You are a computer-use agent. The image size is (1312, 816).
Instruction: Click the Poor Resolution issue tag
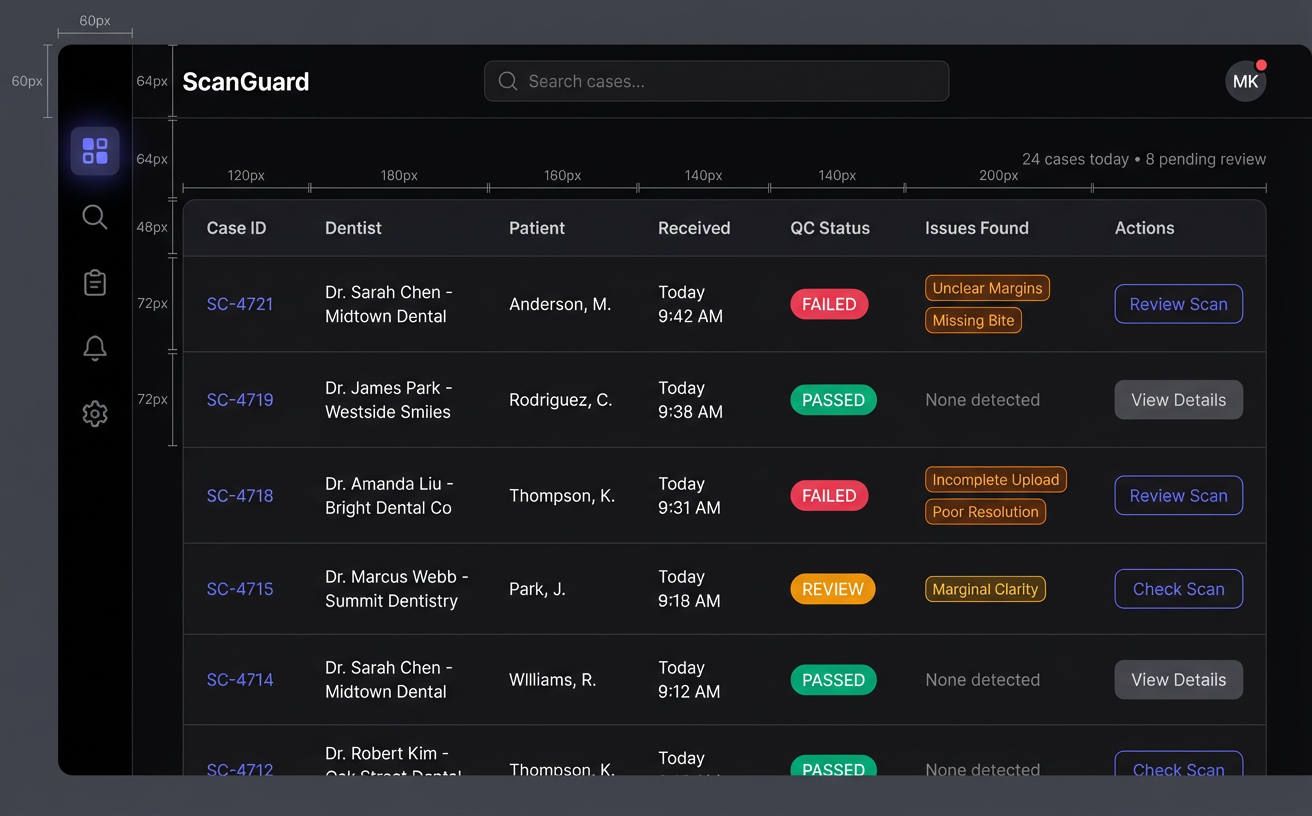click(985, 512)
